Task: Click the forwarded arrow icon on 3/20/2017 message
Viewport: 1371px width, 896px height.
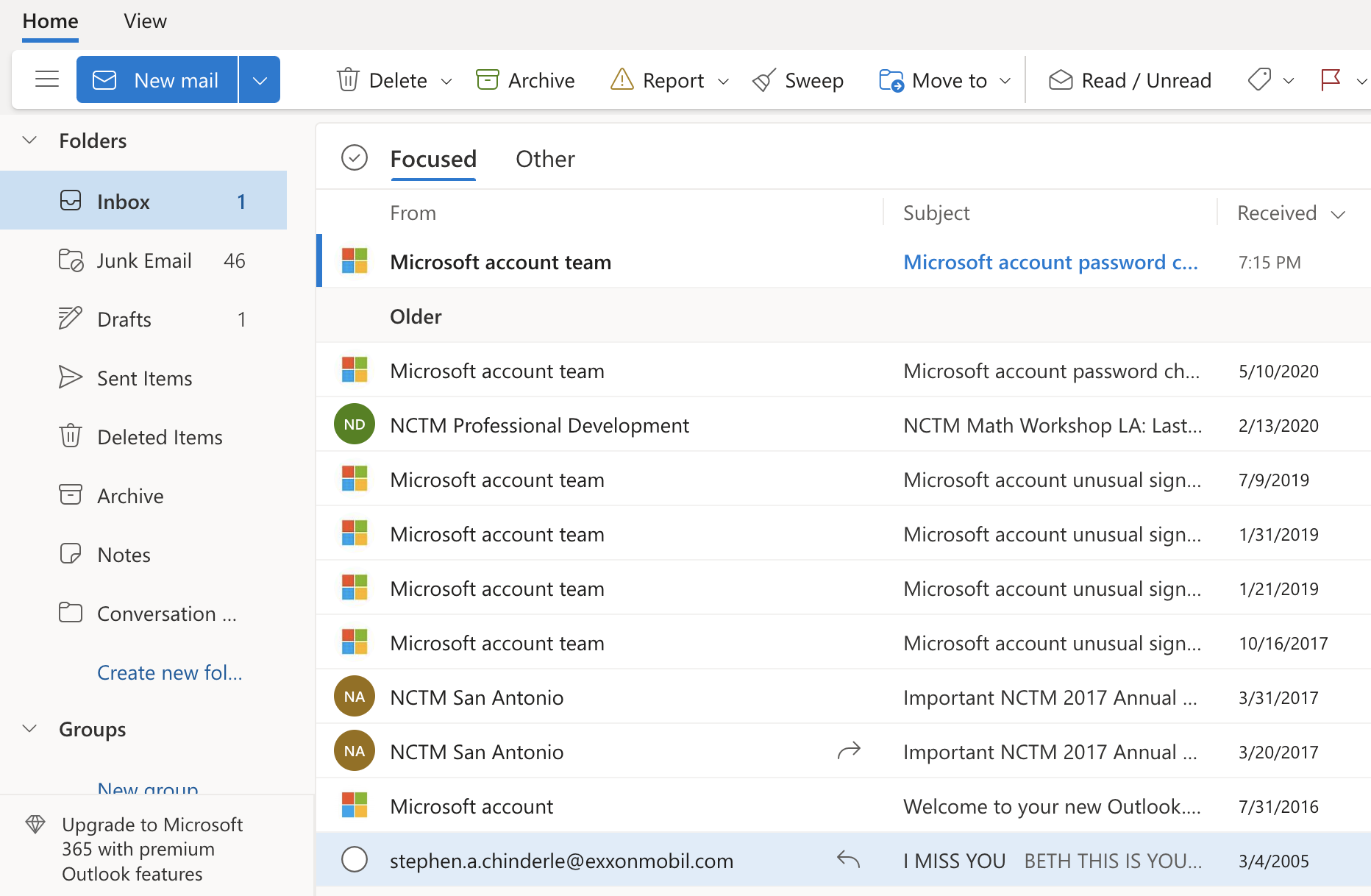Action: tap(849, 751)
